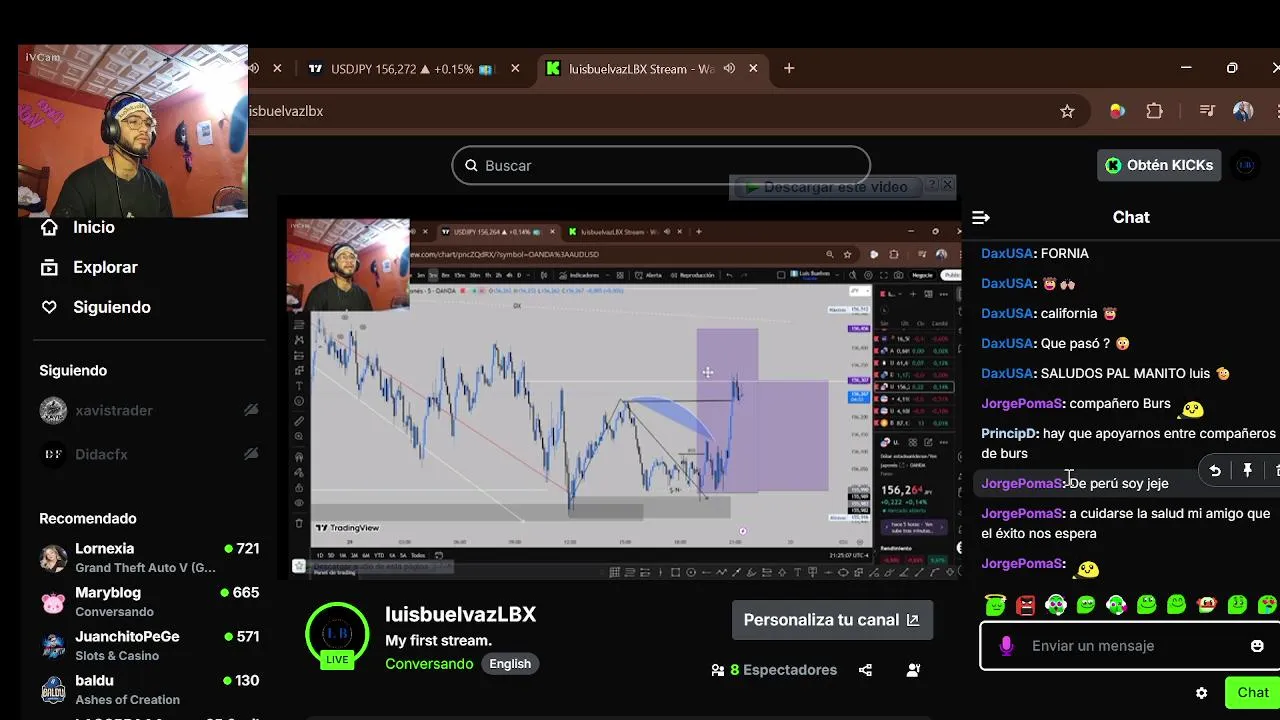1280x720 pixels.
Task: Open the Didacfx followed channel
Action: click(148, 454)
